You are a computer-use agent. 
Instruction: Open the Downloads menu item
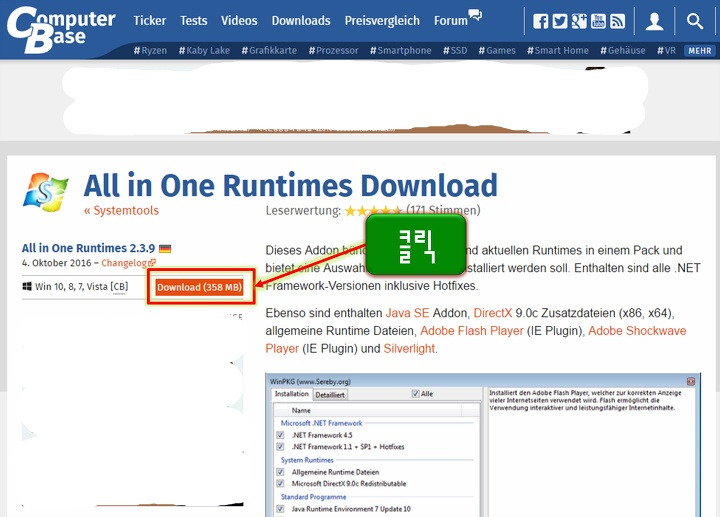click(301, 21)
